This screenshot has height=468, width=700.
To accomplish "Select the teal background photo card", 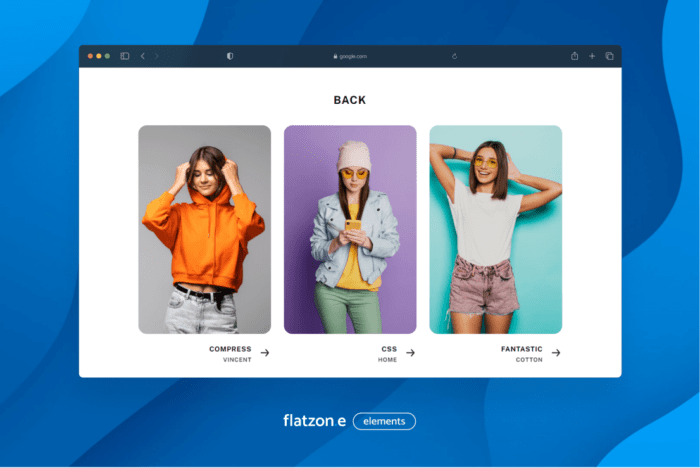I will [x=495, y=229].
